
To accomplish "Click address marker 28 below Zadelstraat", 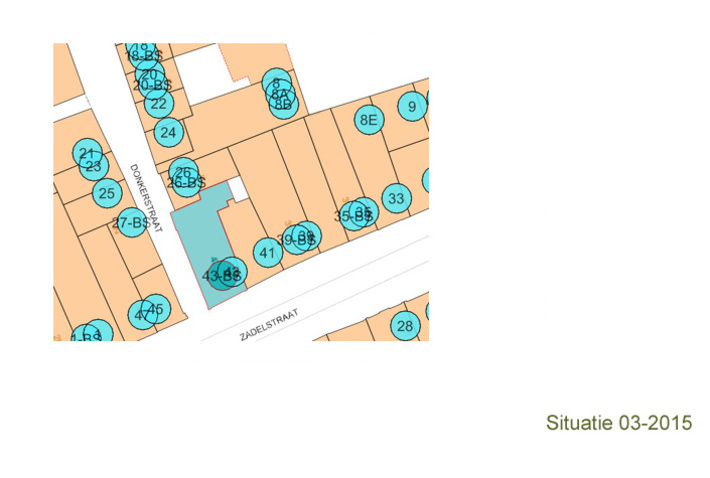I will (x=405, y=326).
